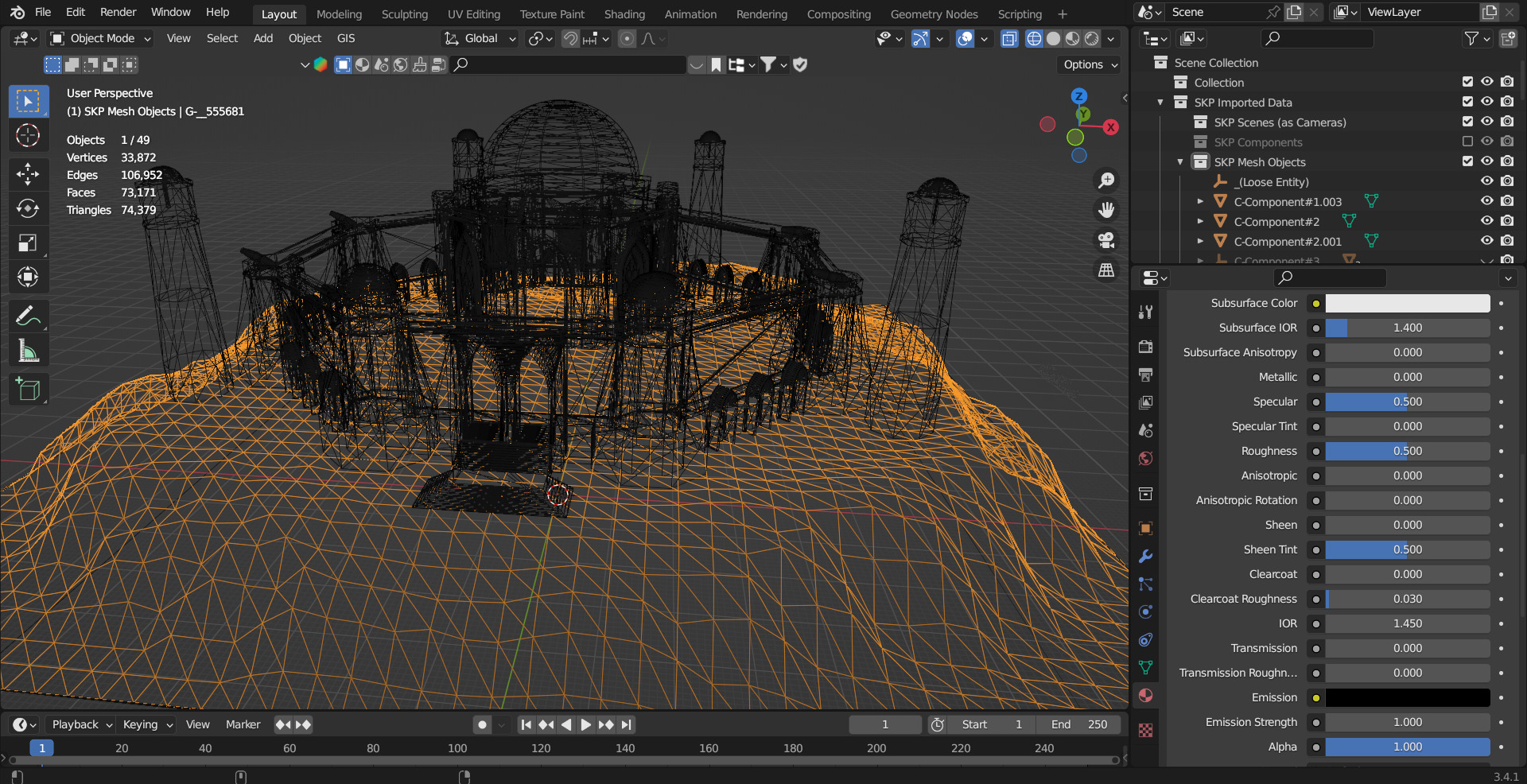Viewport: 1527px width, 784px height.
Task: Open the Object properties tab
Action: (1145, 529)
